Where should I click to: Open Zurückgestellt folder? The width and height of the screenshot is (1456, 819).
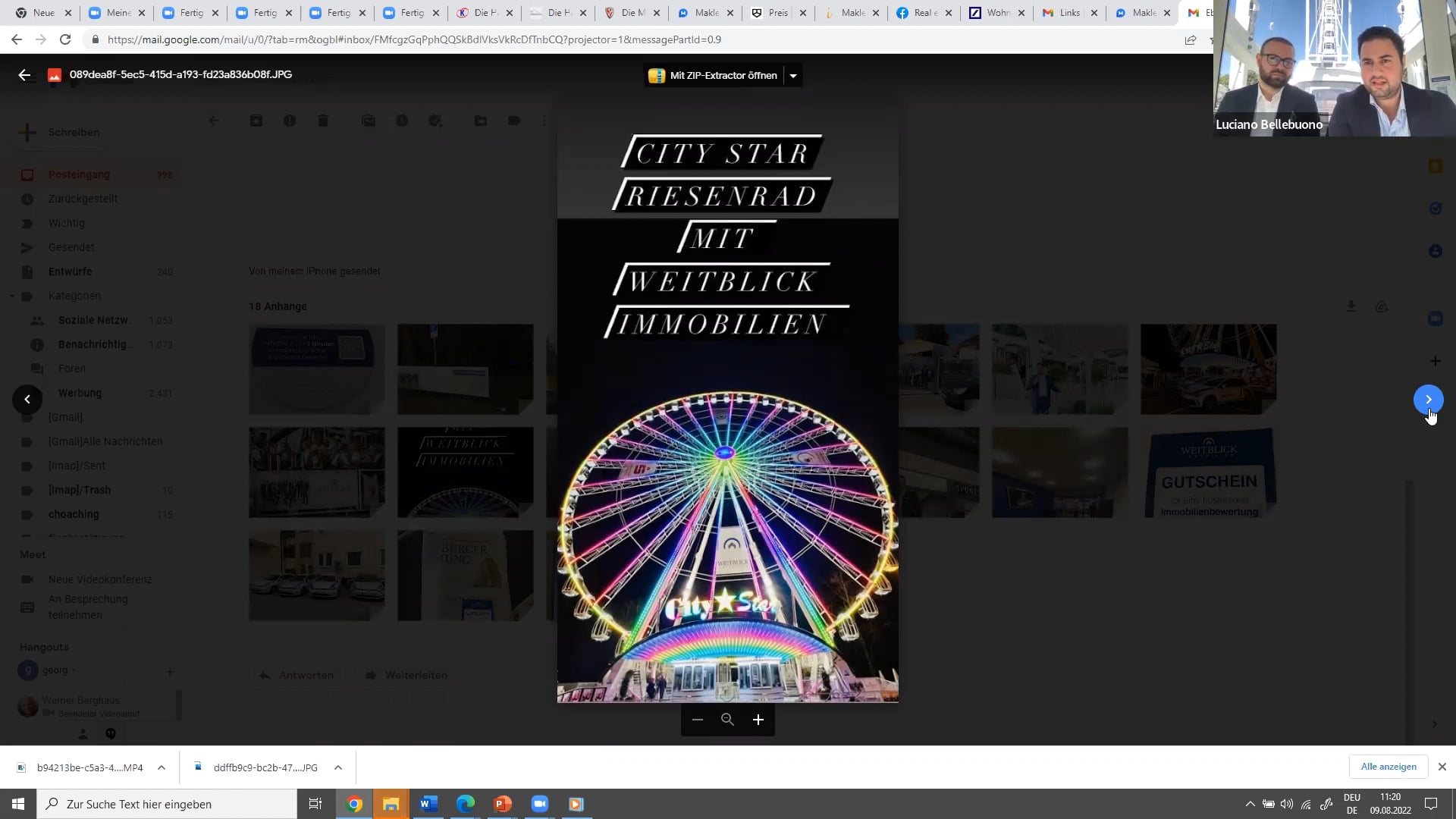click(91, 199)
